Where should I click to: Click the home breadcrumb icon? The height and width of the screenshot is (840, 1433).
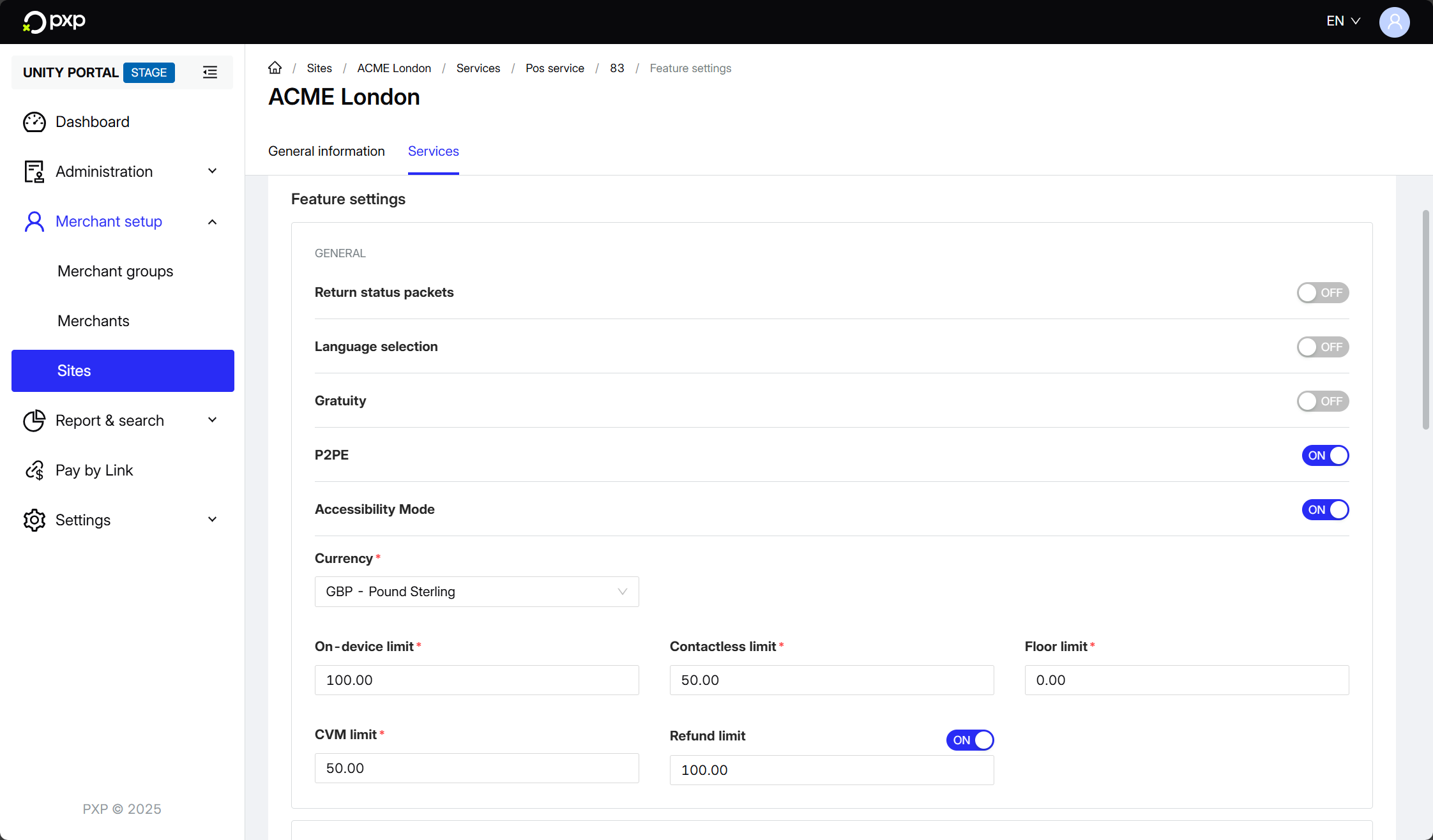(275, 68)
